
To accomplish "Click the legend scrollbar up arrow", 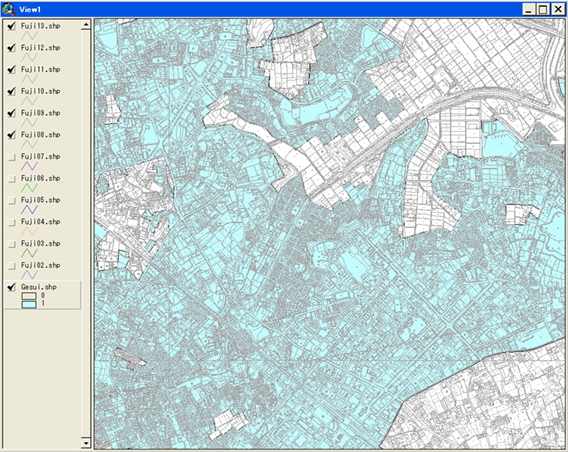I will [x=86, y=25].
